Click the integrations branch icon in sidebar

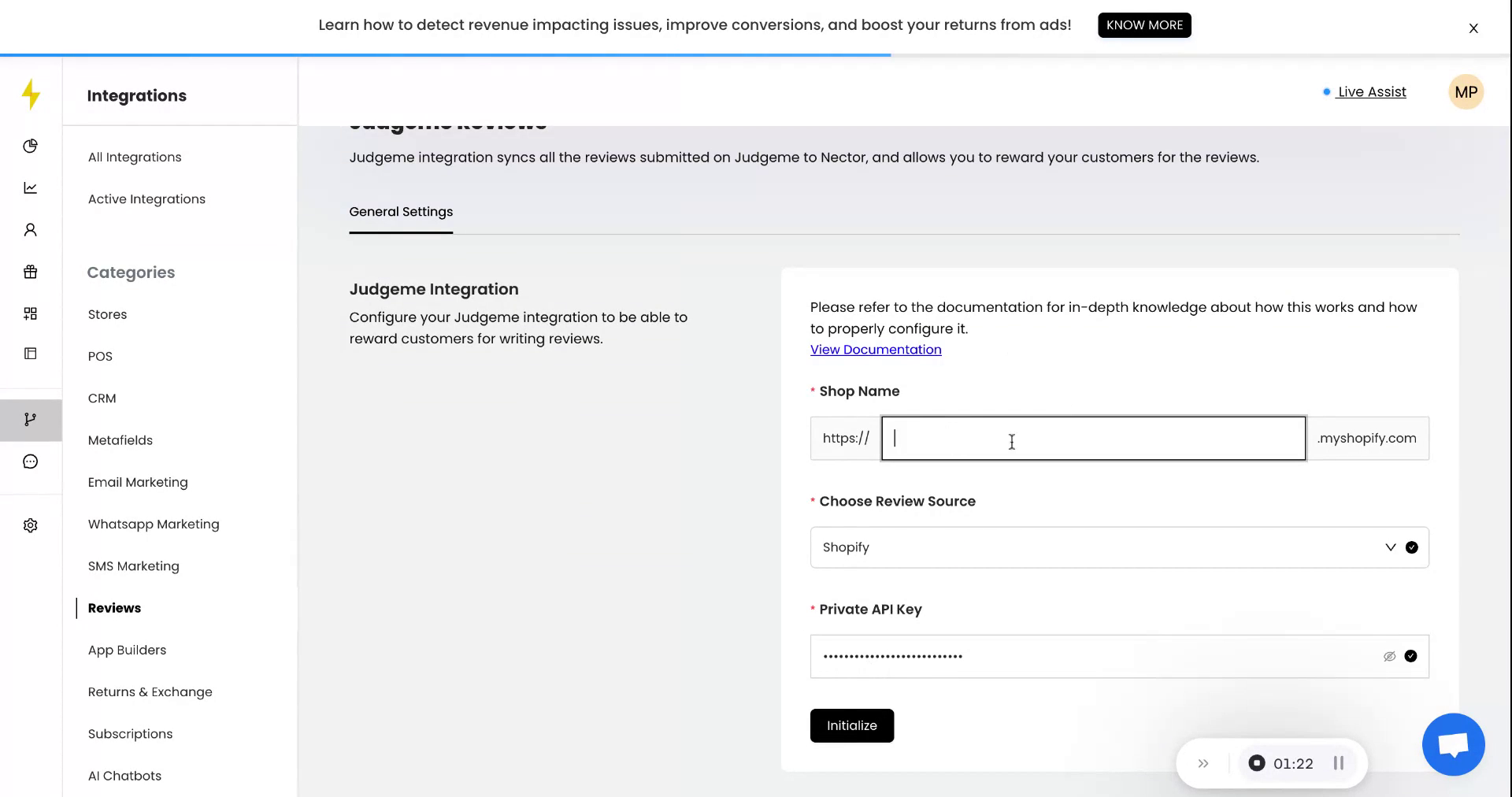30,420
